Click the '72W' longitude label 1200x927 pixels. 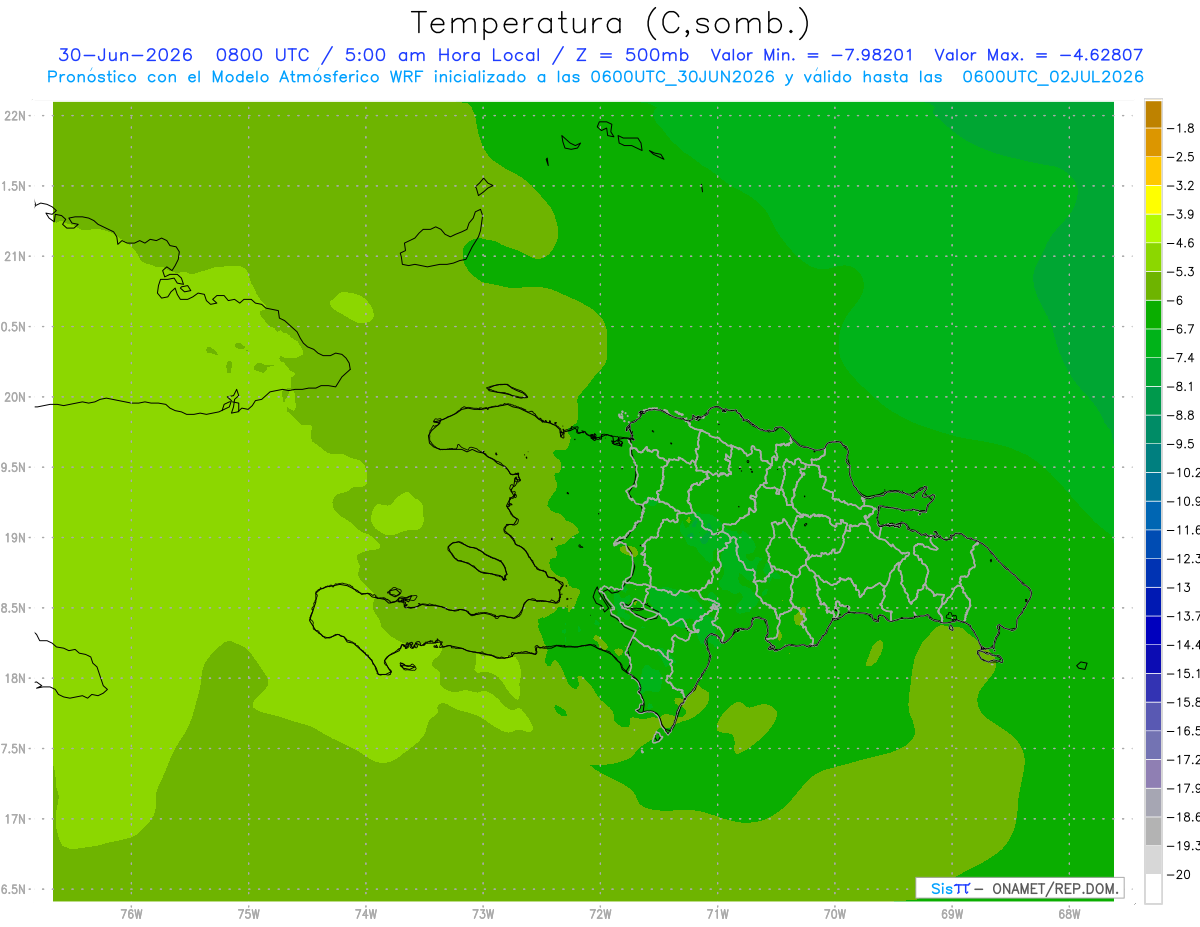[600, 913]
